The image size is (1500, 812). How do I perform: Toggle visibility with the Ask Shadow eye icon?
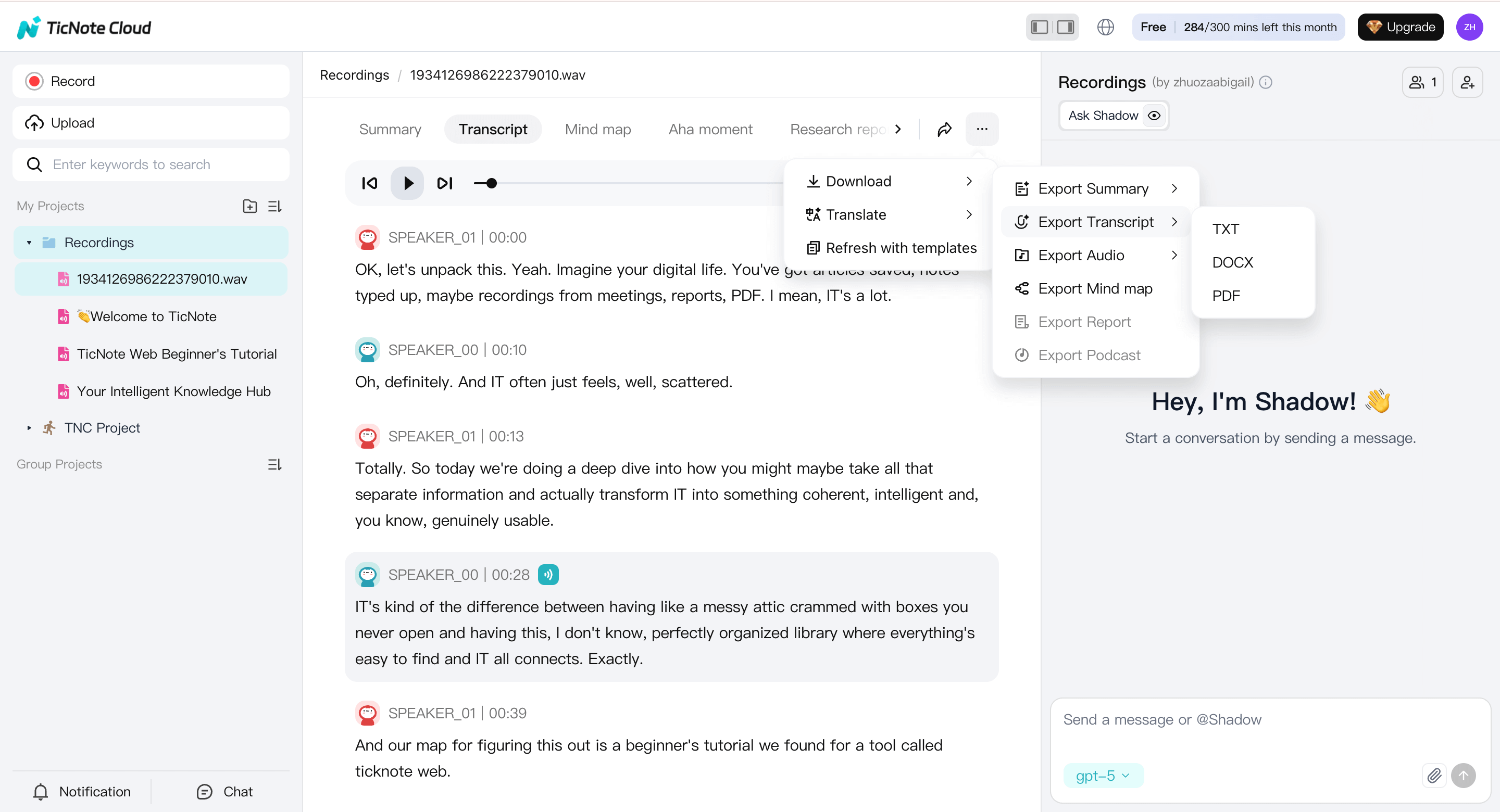click(x=1155, y=115)
